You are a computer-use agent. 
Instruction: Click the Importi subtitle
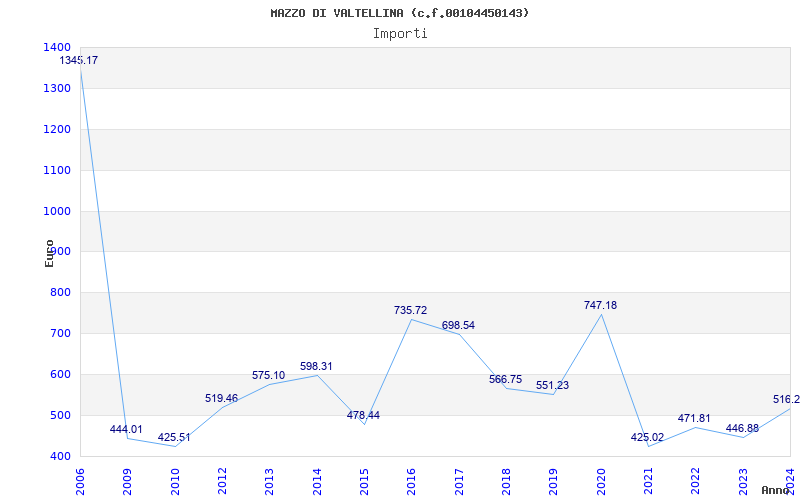coord(400,34)
